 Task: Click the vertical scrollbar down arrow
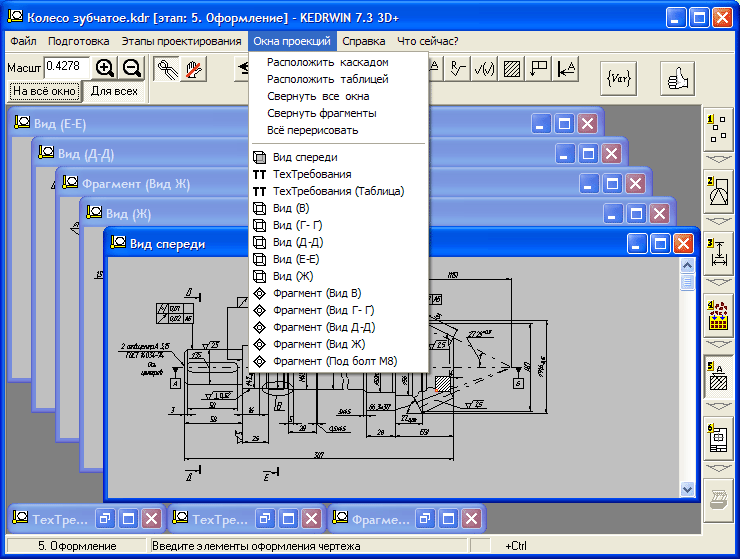(x=687, y=488)
